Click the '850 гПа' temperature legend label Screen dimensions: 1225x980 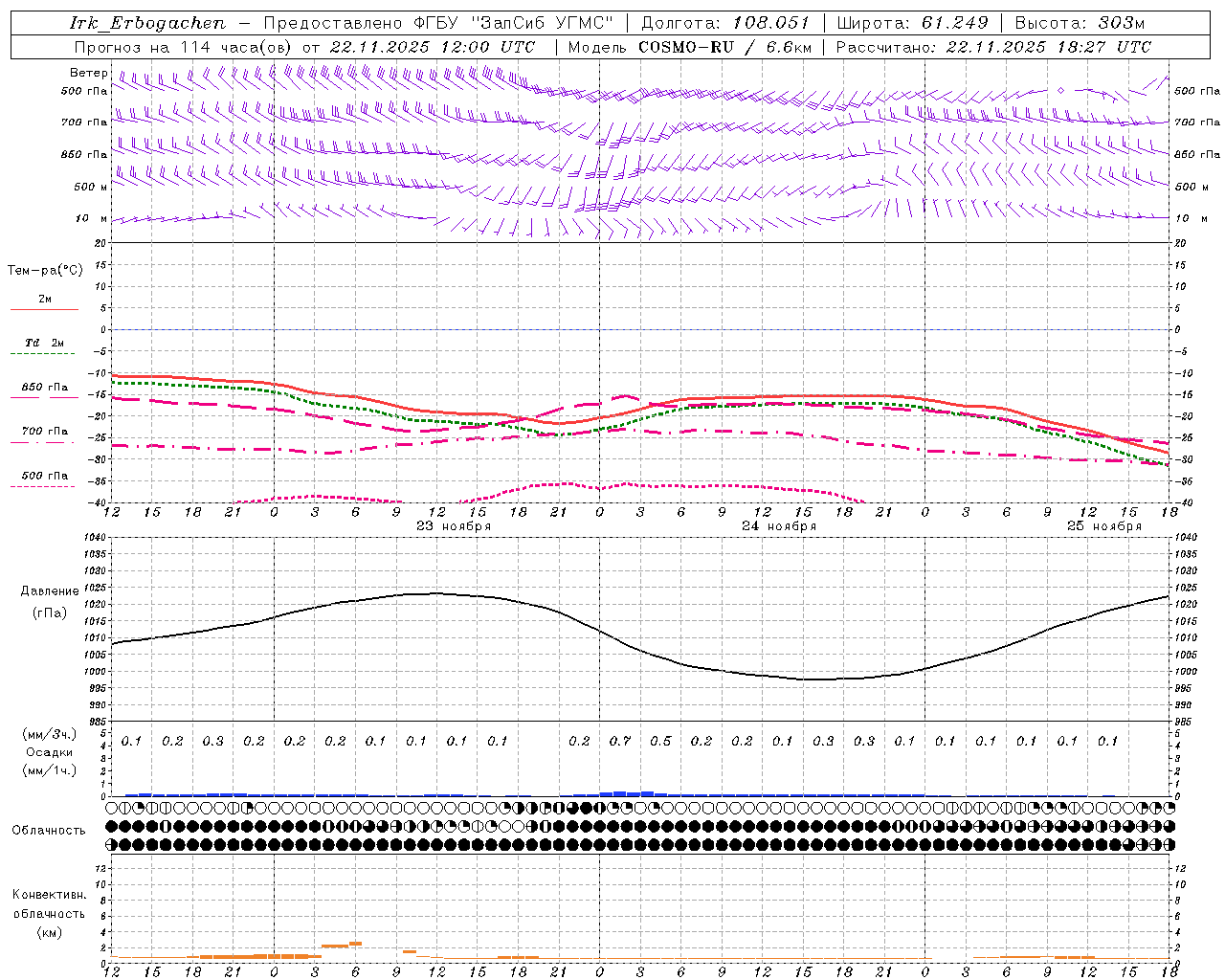click(45, 388)
